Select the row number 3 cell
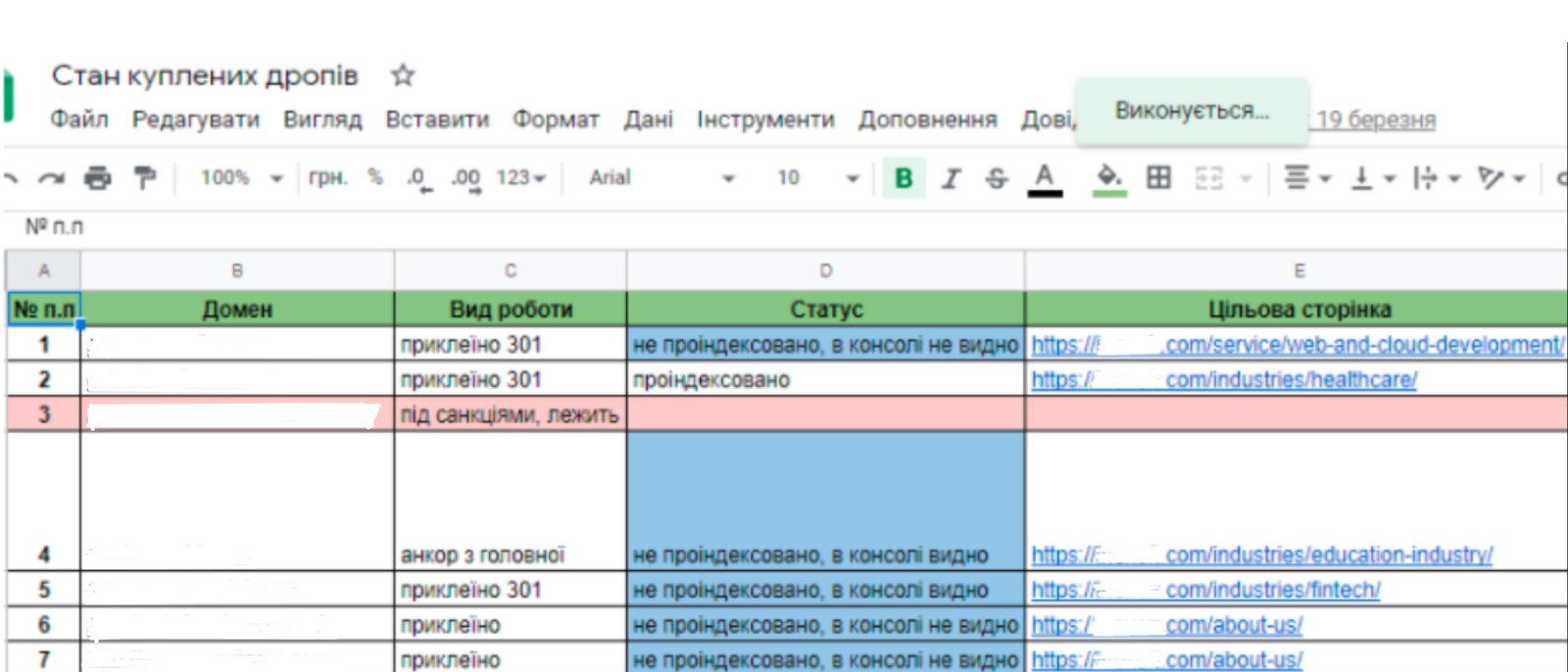Viewport: 1568px width, 672px height. pos(43,415)
